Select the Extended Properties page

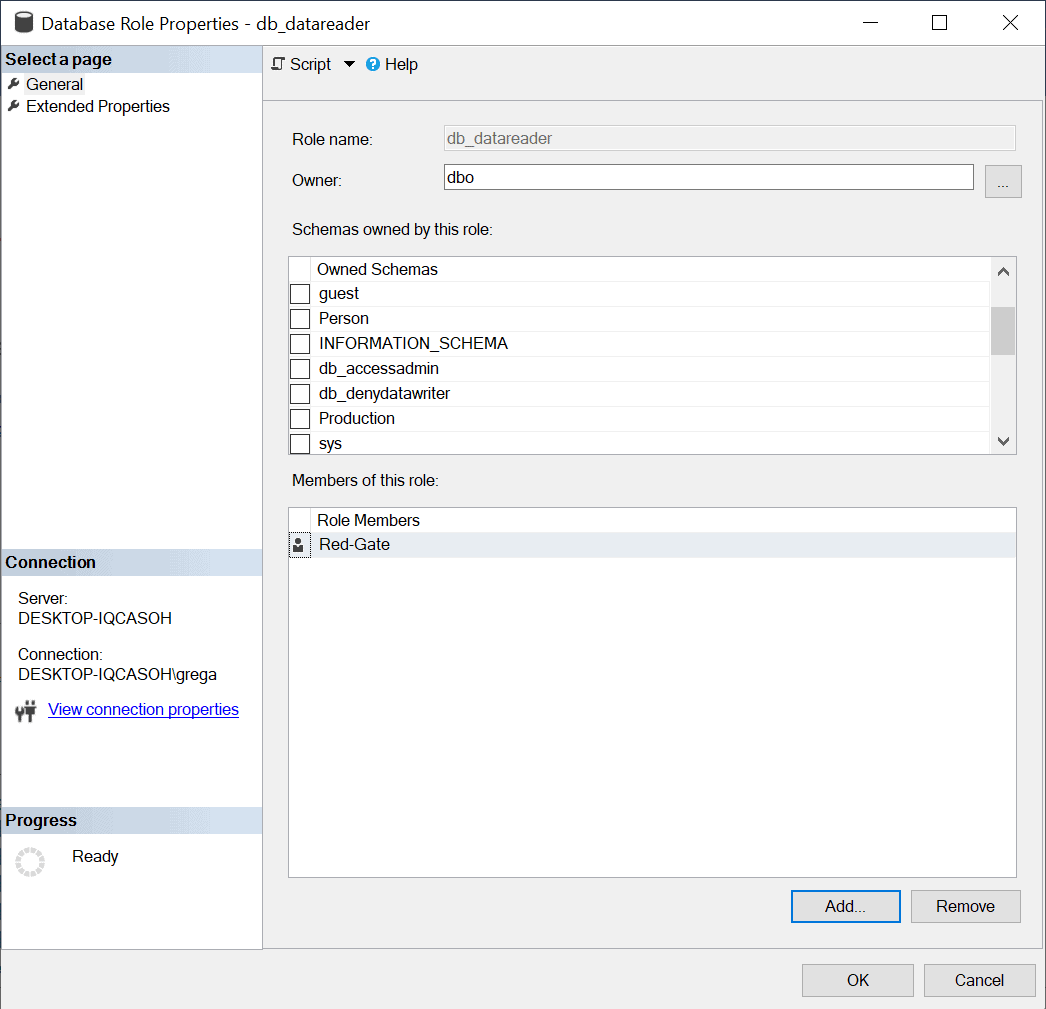click(x=98, y=106)
